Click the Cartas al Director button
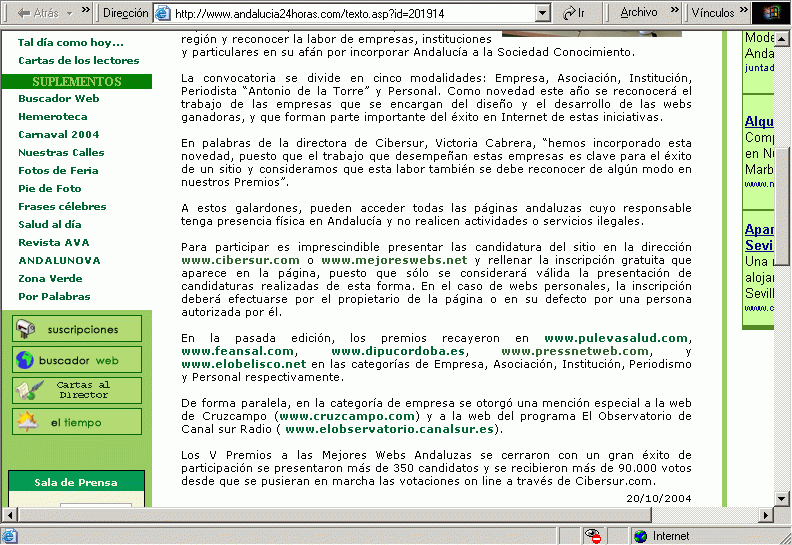 [77, 390]
